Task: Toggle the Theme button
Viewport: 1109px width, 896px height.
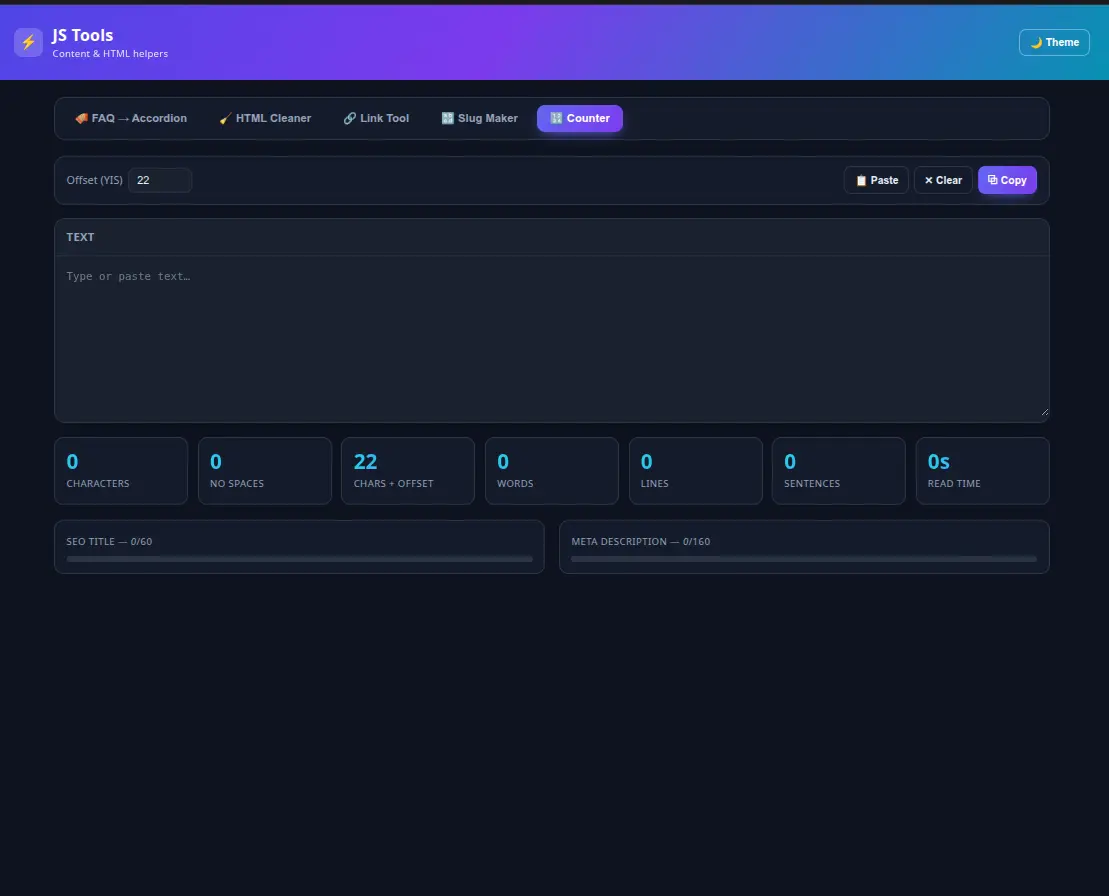Action: point(1054,42)
